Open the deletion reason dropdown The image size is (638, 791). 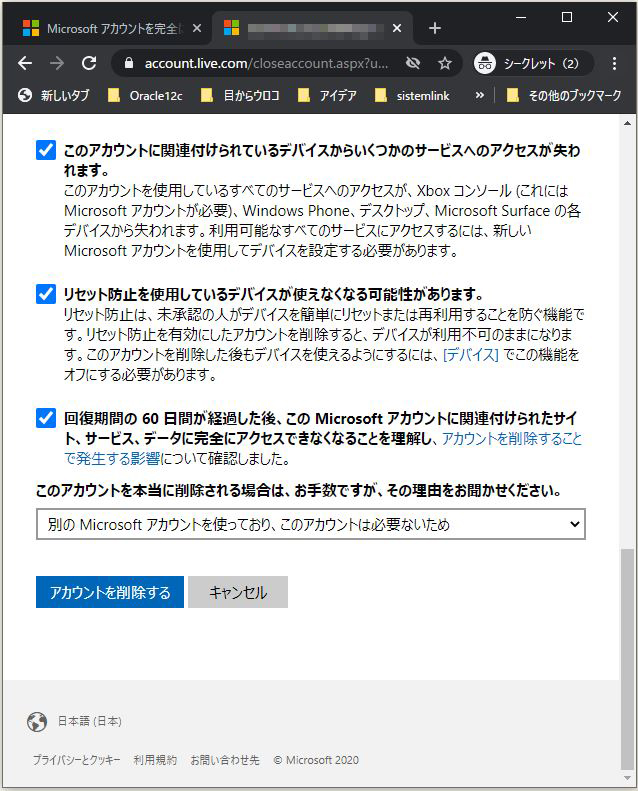[x=311, y=524]
